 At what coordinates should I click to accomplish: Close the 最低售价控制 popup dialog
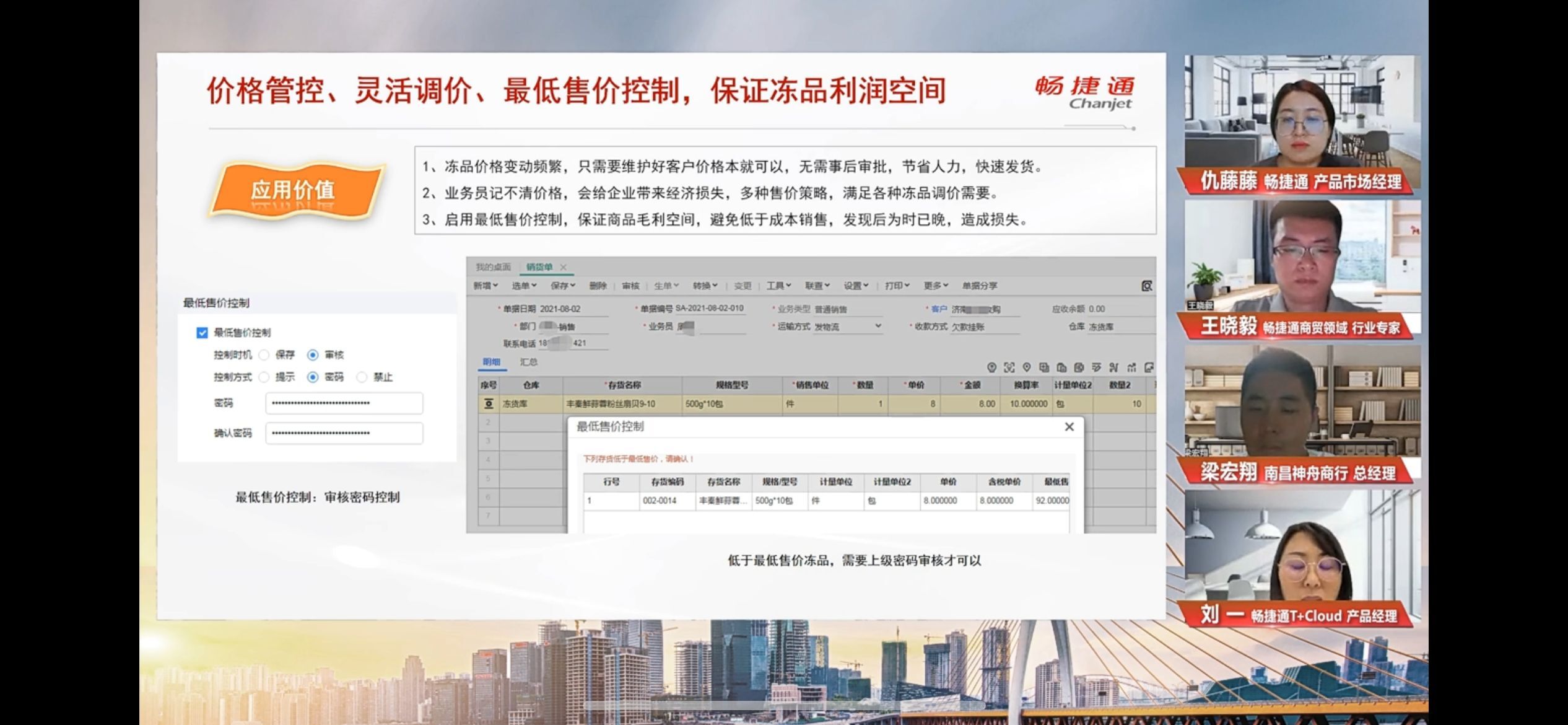coord(1069,427)
